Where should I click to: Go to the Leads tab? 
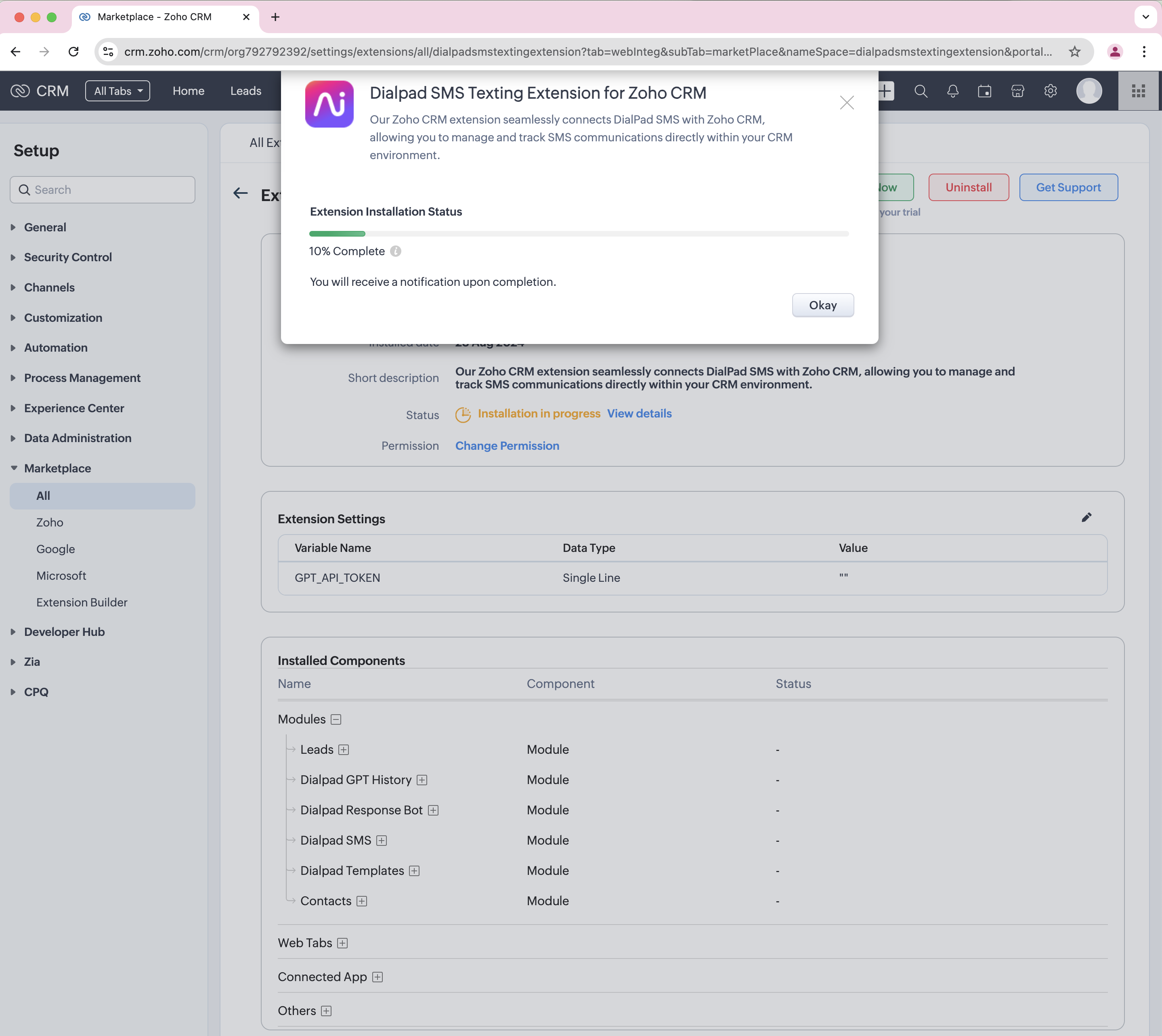point(246,91)
